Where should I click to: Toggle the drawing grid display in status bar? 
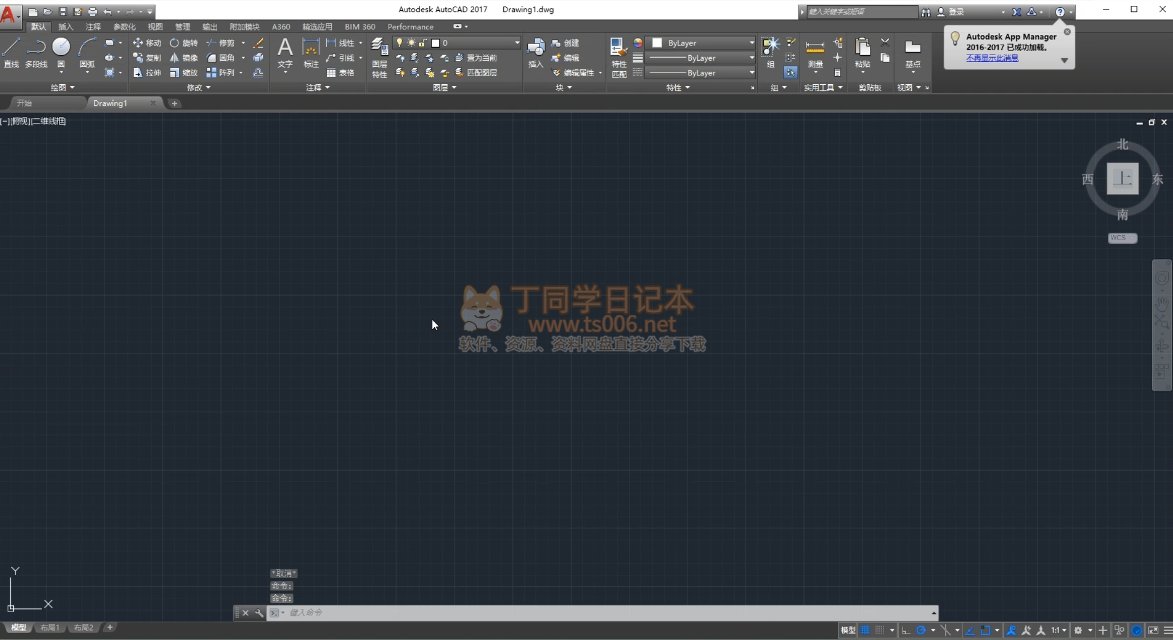(x=866, y=631)
